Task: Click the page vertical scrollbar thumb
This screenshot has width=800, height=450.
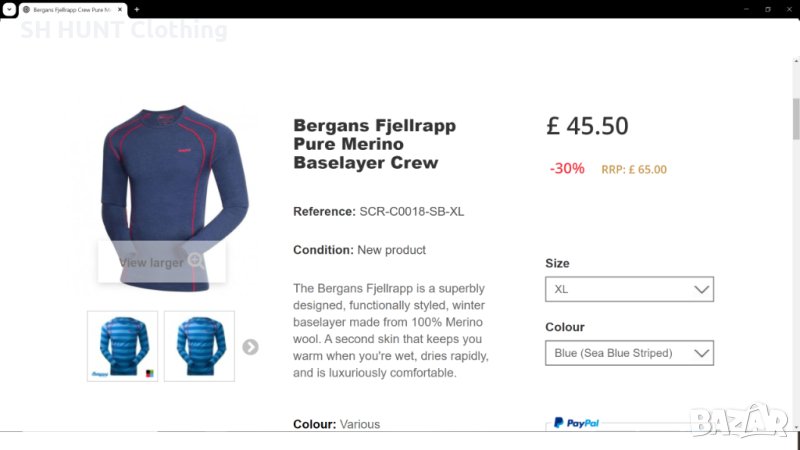Action: pyautogui.click(x=795, y=120)
